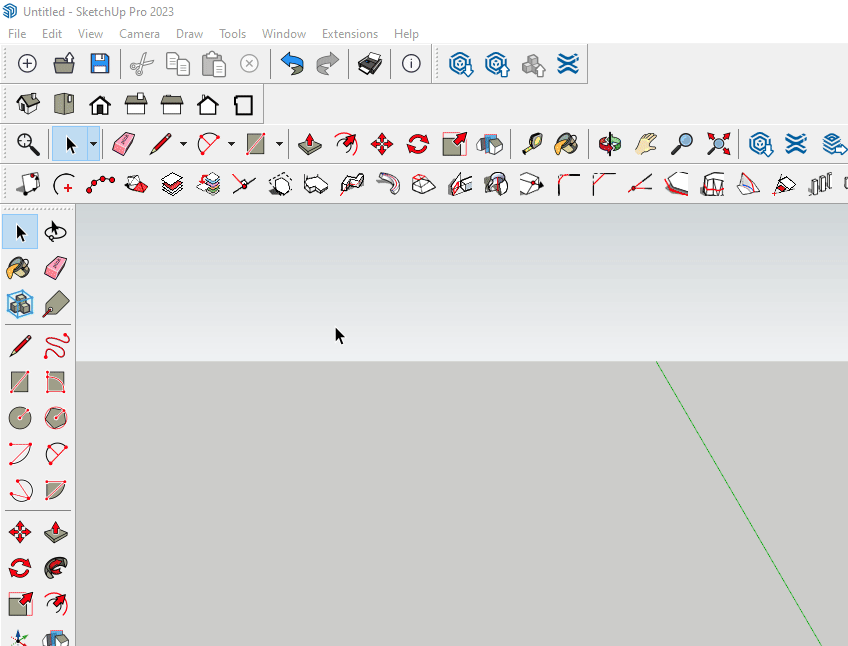Open the Extensions menu
The width and height of the screenshot is (848, 646).
point(350,34)
